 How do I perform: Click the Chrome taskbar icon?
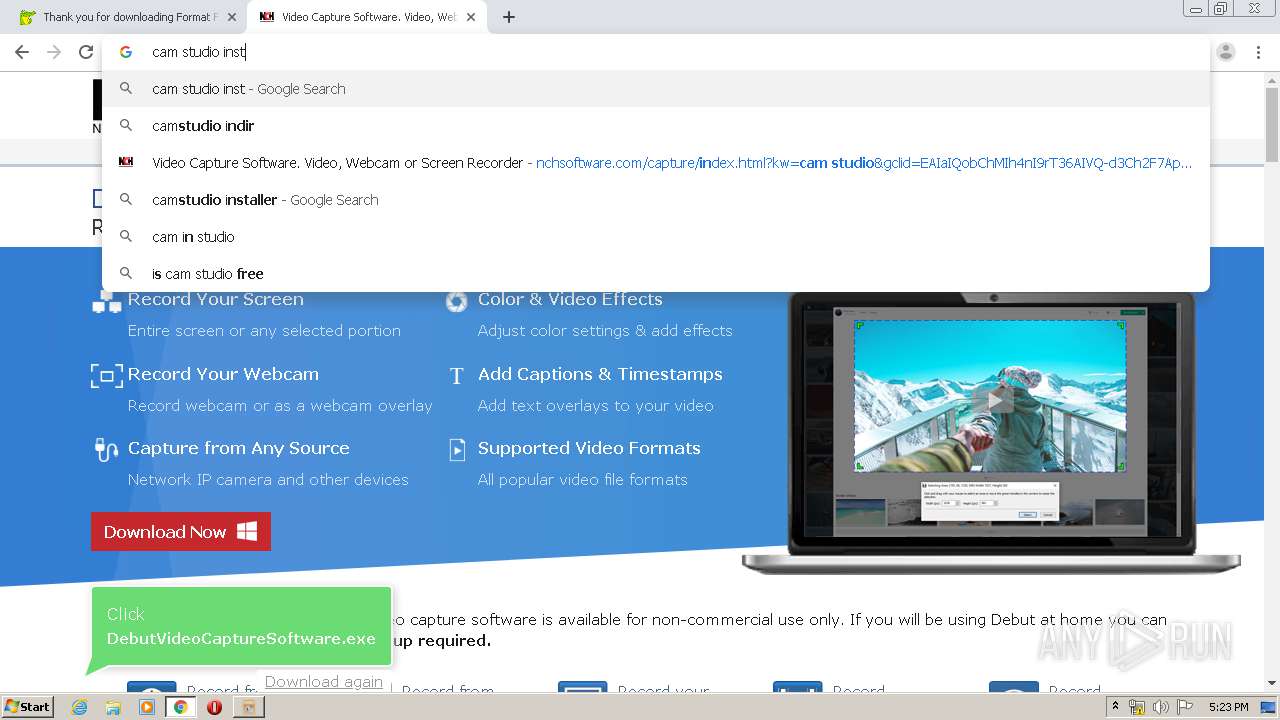tap(180, 707)
